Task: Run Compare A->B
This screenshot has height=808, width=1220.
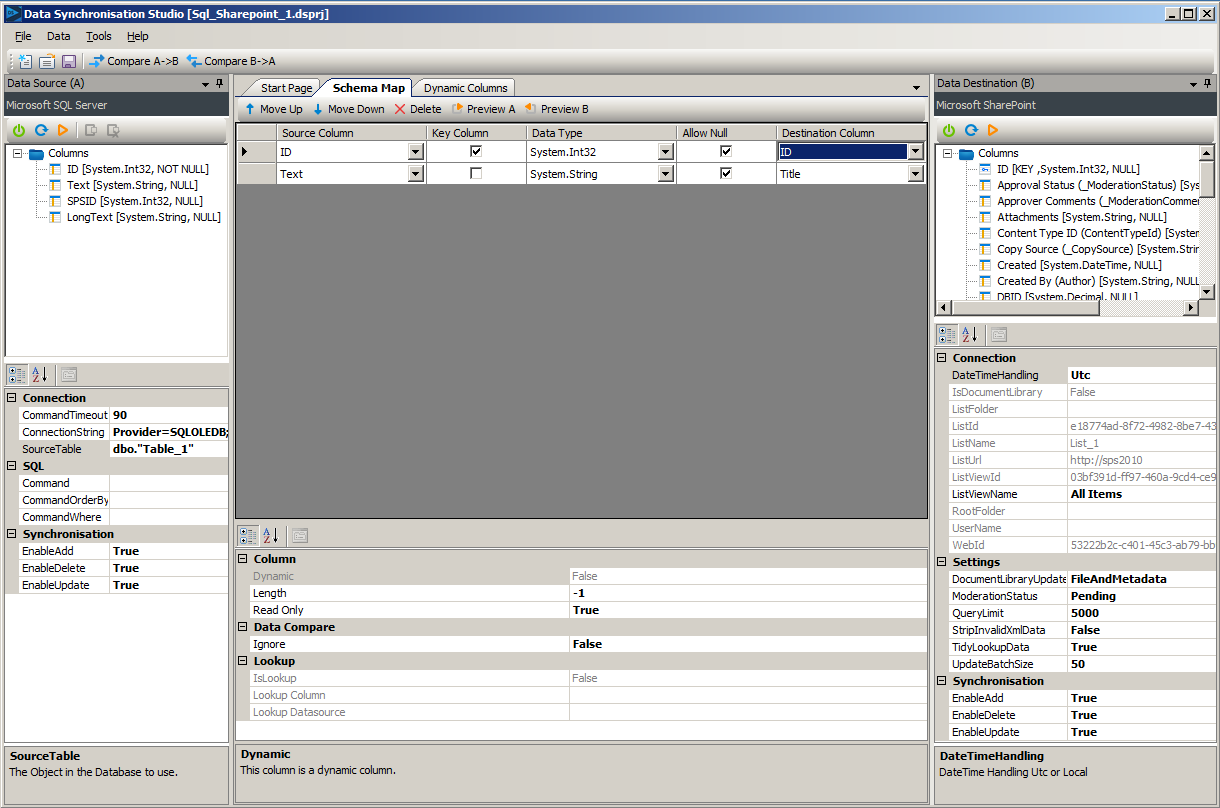Action: 134,61
